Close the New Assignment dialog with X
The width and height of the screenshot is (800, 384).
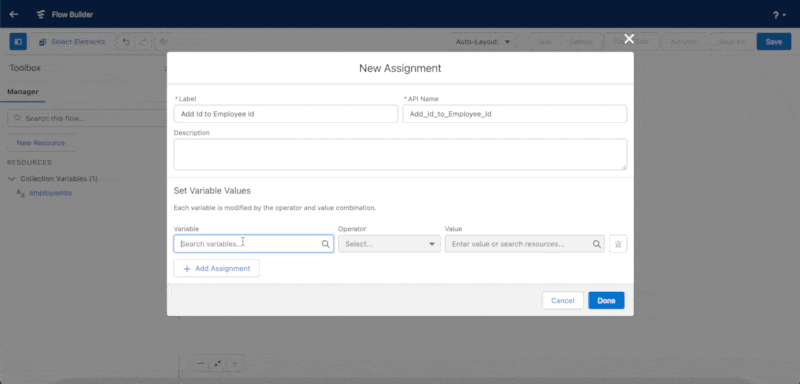pos(629,39)
